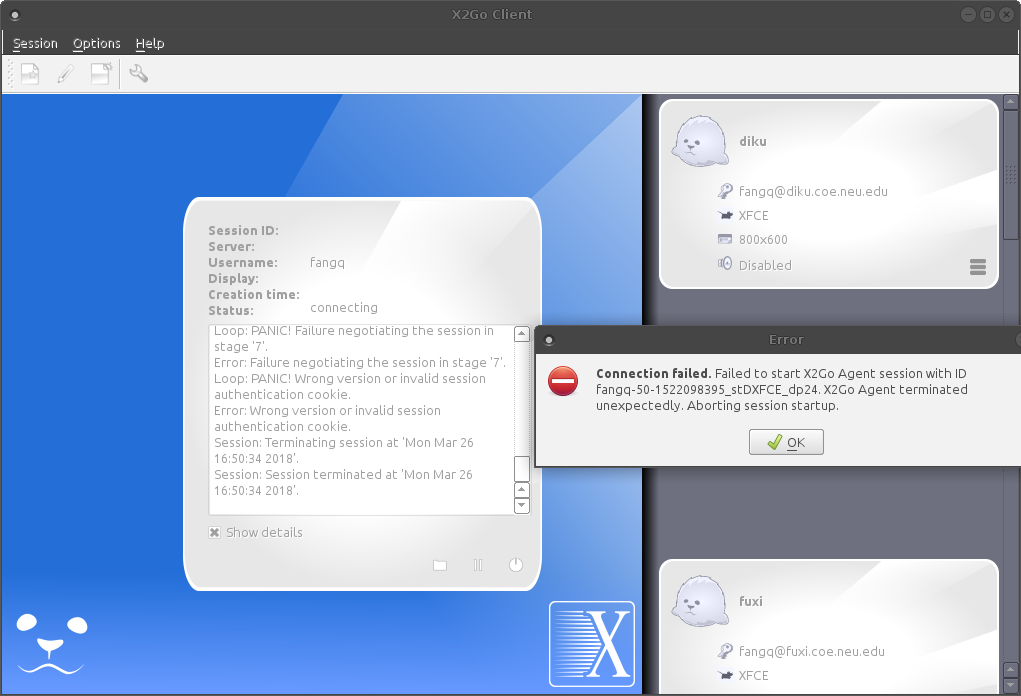The height and width of the screenshot is (696, 1021).
Task: Click session ID fangq-50-1522098395_stDXFCE_dp24 in error message
Action: [x=707, y=389]
